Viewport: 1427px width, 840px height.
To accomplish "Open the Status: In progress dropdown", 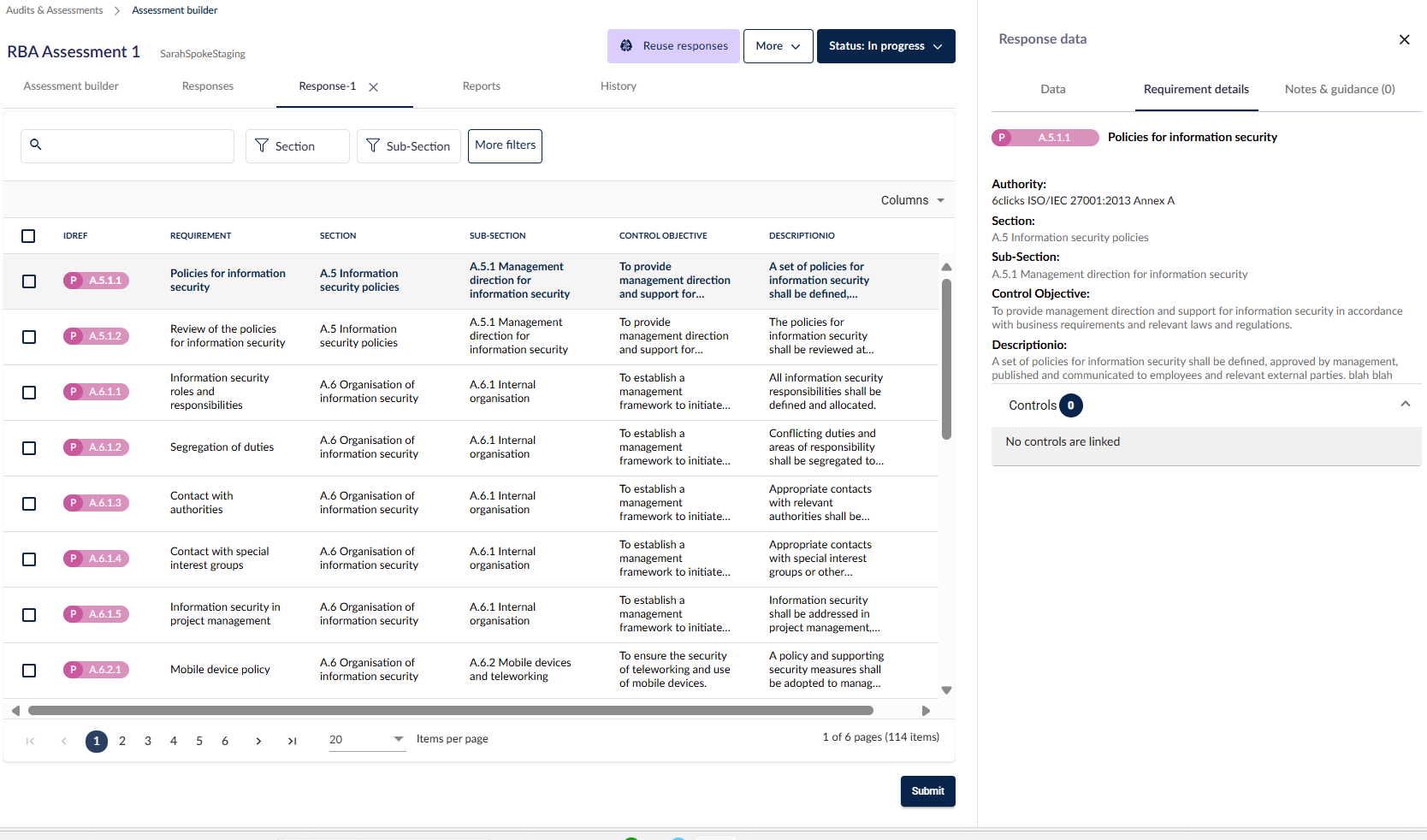I will click(886, 46).
